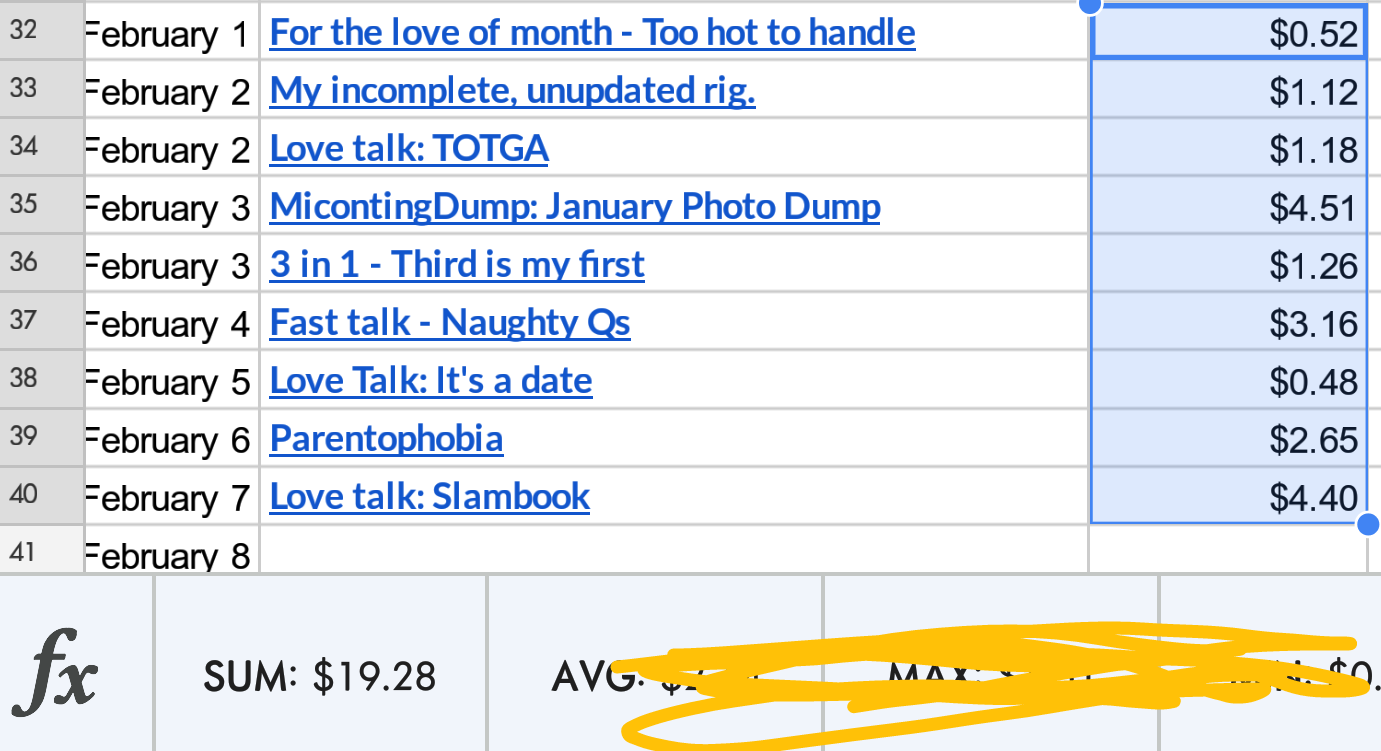The height and width of the screenshot is (751, 1381).
Task: Open 'Fast talk - Naughty Qs' link
Action: [x=450, y=323]
